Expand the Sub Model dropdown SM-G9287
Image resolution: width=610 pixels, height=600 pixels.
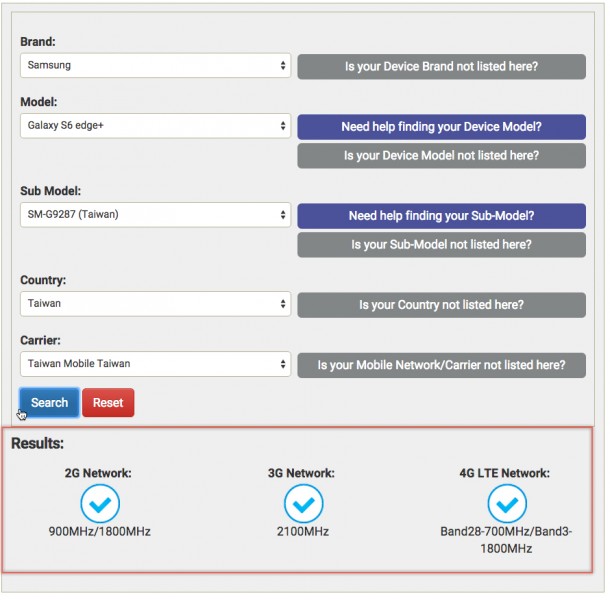coord(155,215)
